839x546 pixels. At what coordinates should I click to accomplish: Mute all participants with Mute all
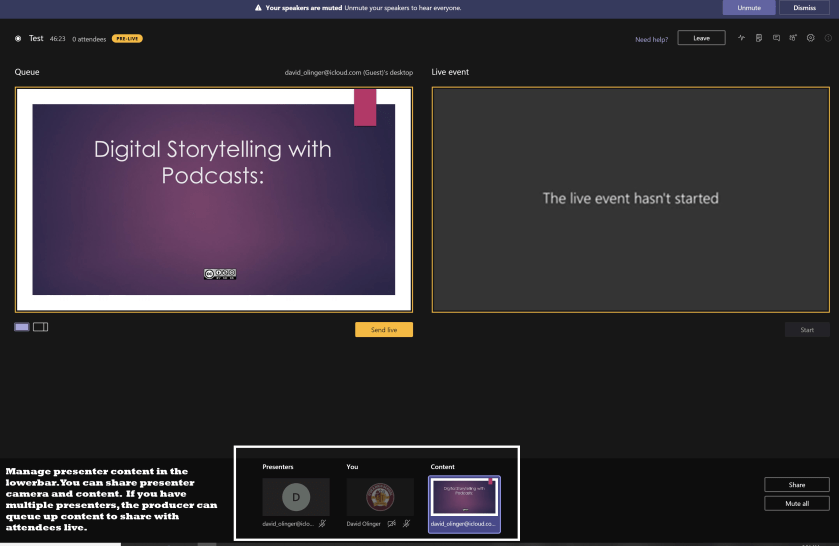click(796, 504)
